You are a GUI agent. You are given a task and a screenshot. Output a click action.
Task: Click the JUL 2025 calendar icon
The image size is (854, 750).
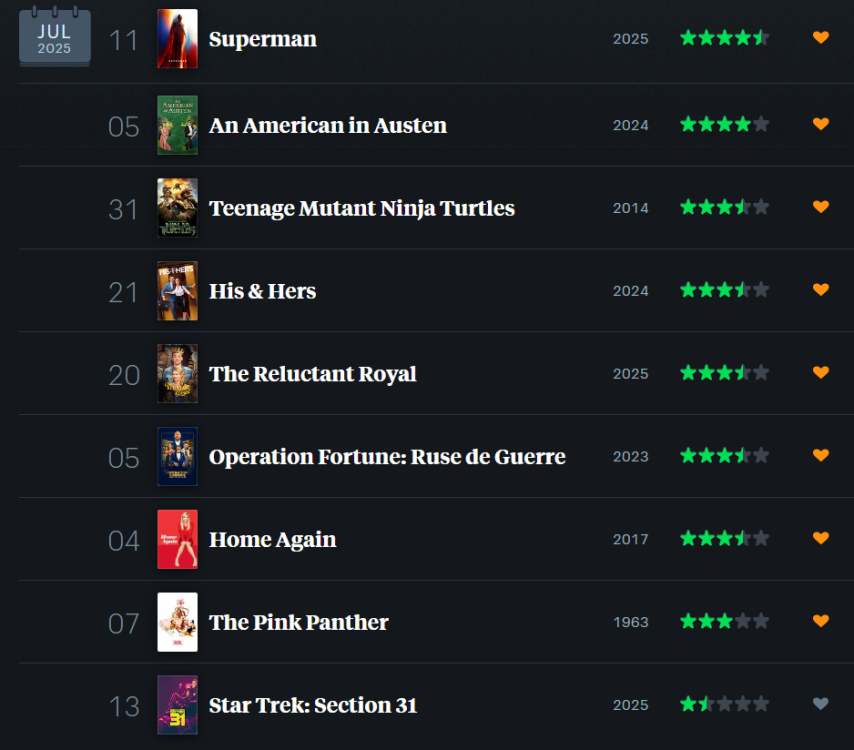pos(54,38)
